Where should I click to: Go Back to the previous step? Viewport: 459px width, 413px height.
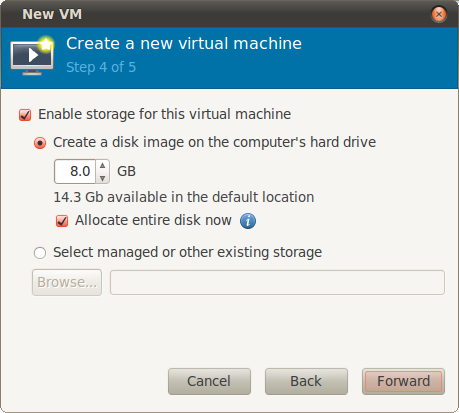[306, 381]
